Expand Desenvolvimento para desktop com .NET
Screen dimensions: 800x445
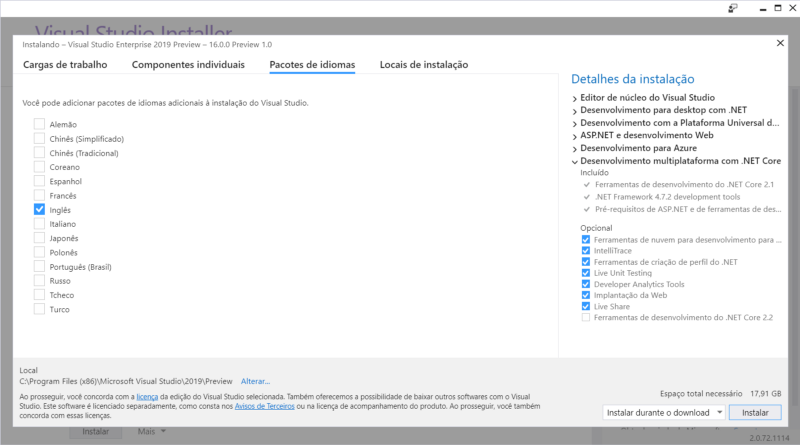click(574, 111)
